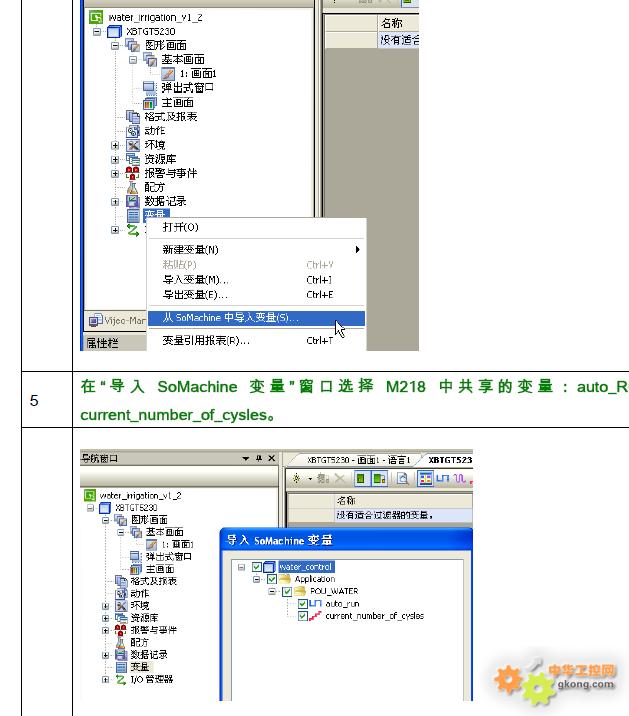Click the 动作 icon beside the context menu
Screen dimensions: 629x716
tap(133, 131)
